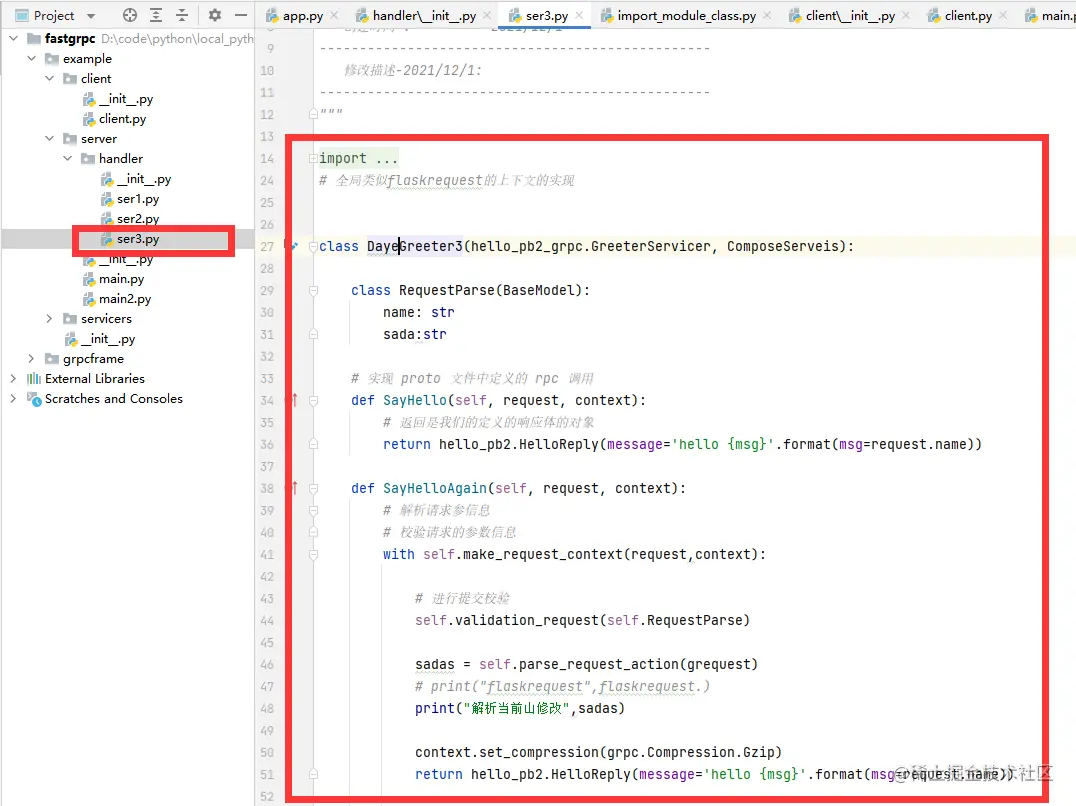
Task: Open the Project view dropdown
Action: [x=91, y=16]
